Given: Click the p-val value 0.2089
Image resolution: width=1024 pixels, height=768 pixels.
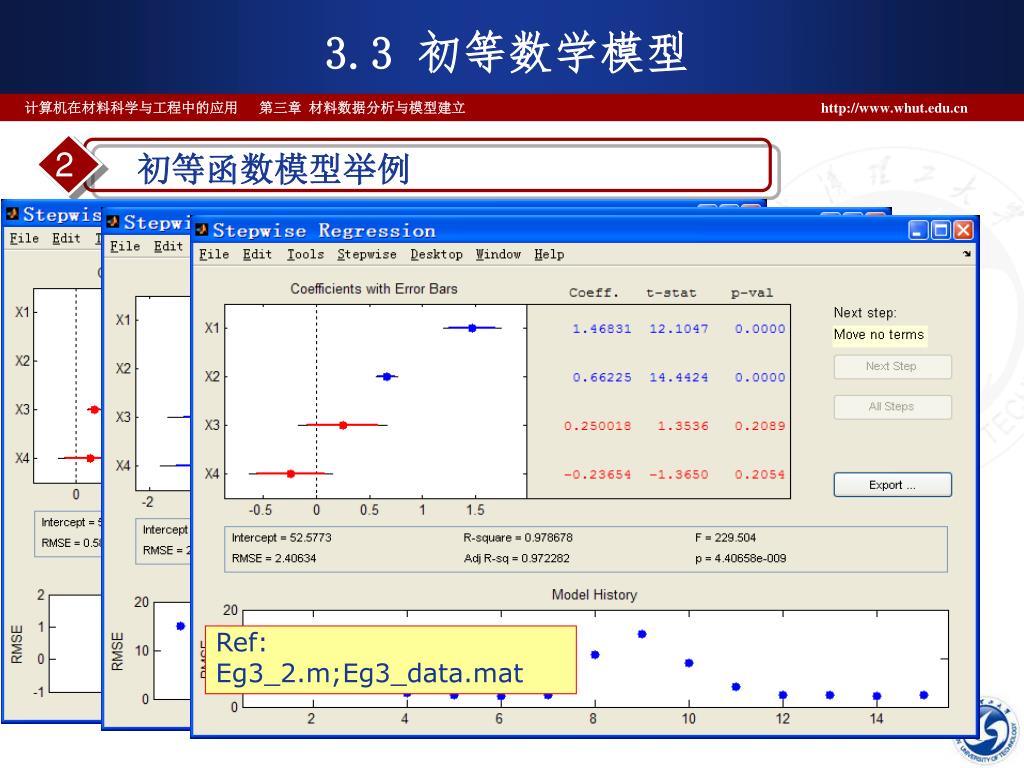Looking at the screenshot, I should coord(760,426).
